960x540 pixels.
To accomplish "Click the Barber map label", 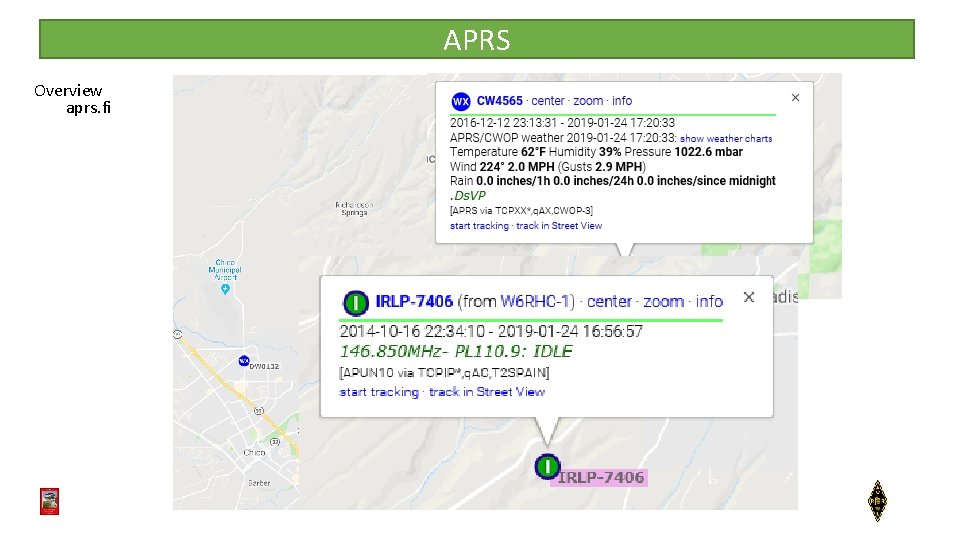I will point(259,483).
